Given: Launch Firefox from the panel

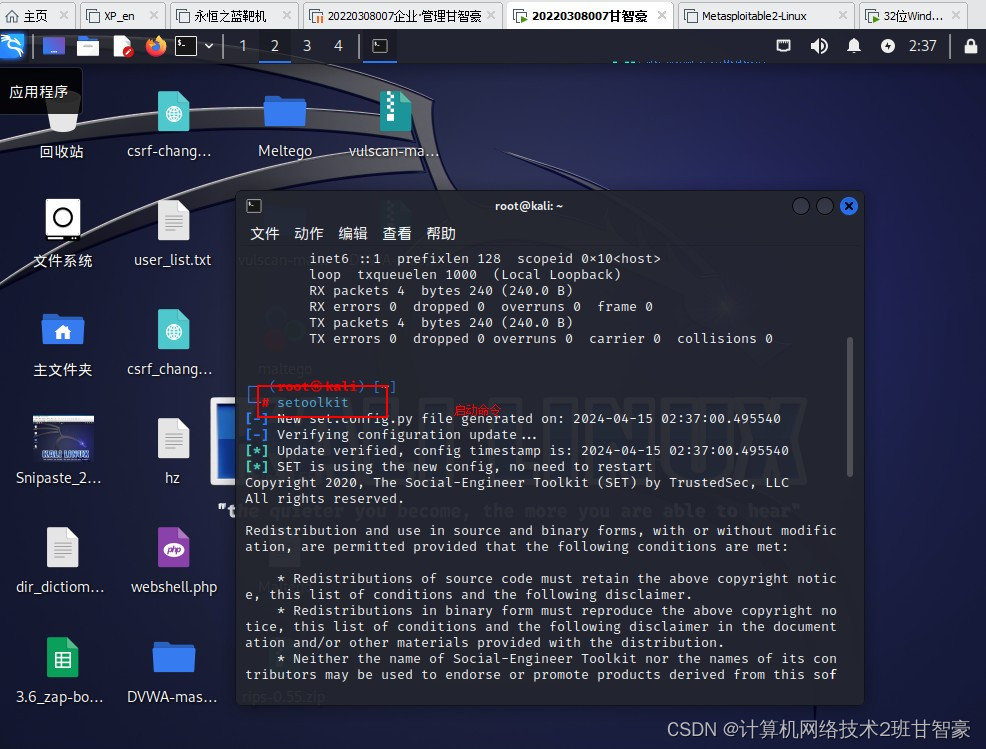Looking at the screenshot, I should click(155, 46).
